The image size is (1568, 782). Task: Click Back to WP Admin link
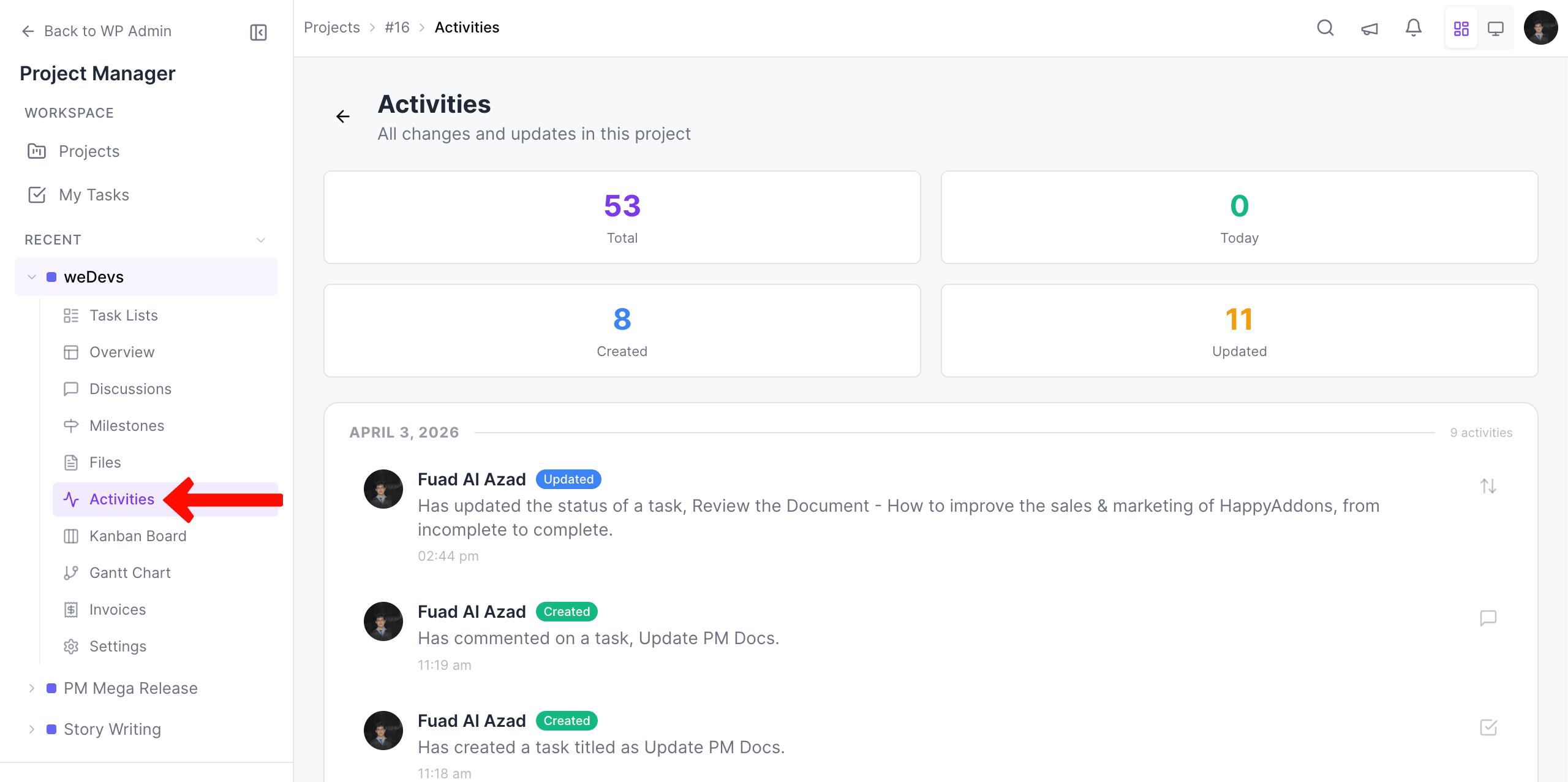point(107,31)
